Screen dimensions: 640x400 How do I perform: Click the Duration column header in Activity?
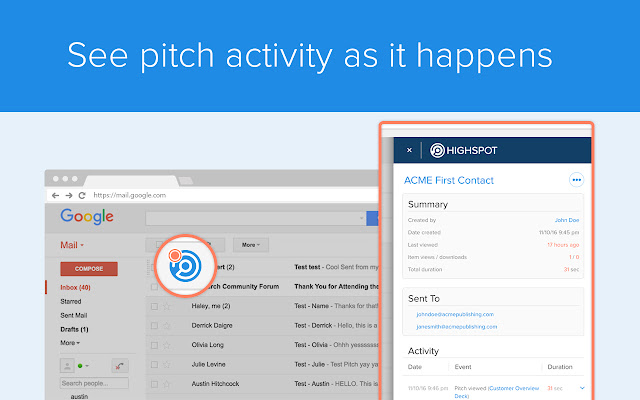[x=560, y=367]
